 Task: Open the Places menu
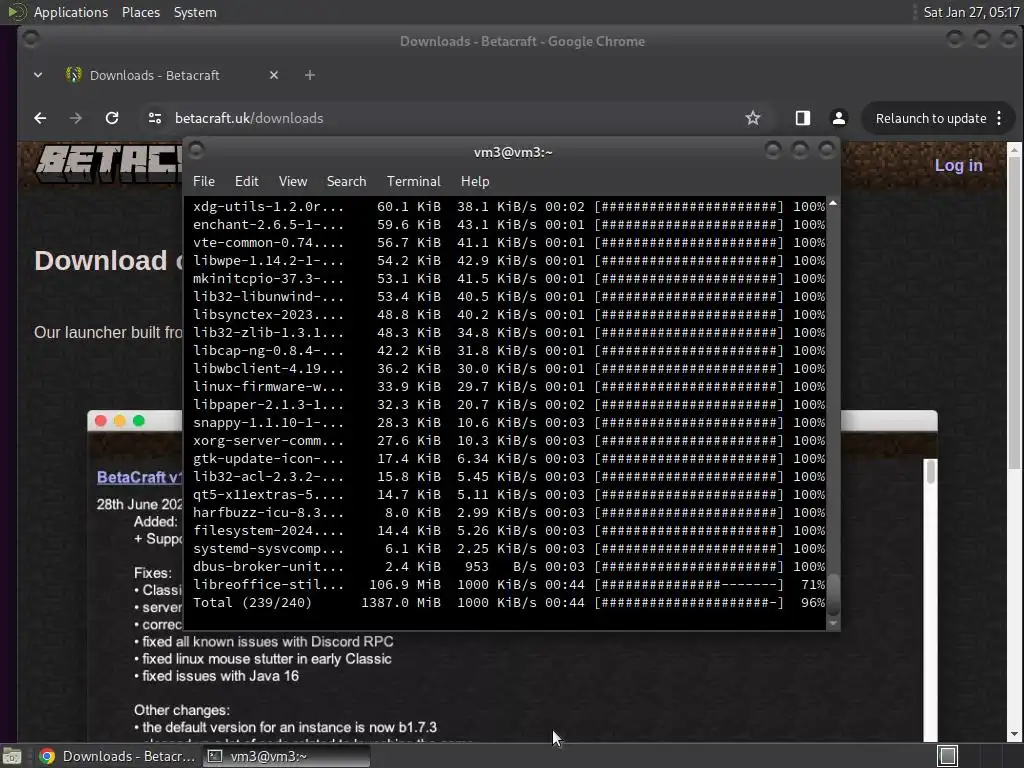pos(141,12)
